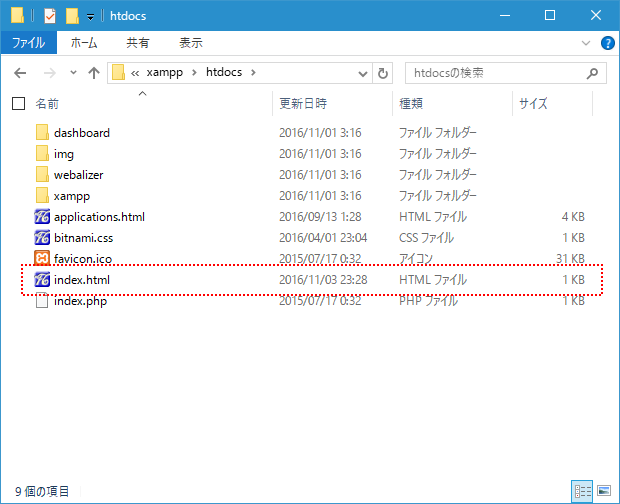This screenshot has height=504, width=620.
Task: Click the index.php blank file icon
Action: click(42, 301)
